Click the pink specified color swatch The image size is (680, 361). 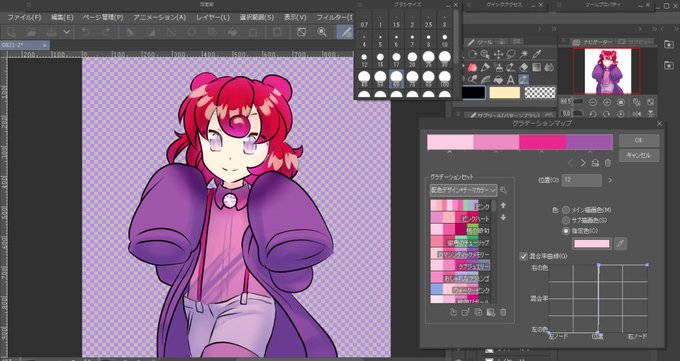pos(592,243)
